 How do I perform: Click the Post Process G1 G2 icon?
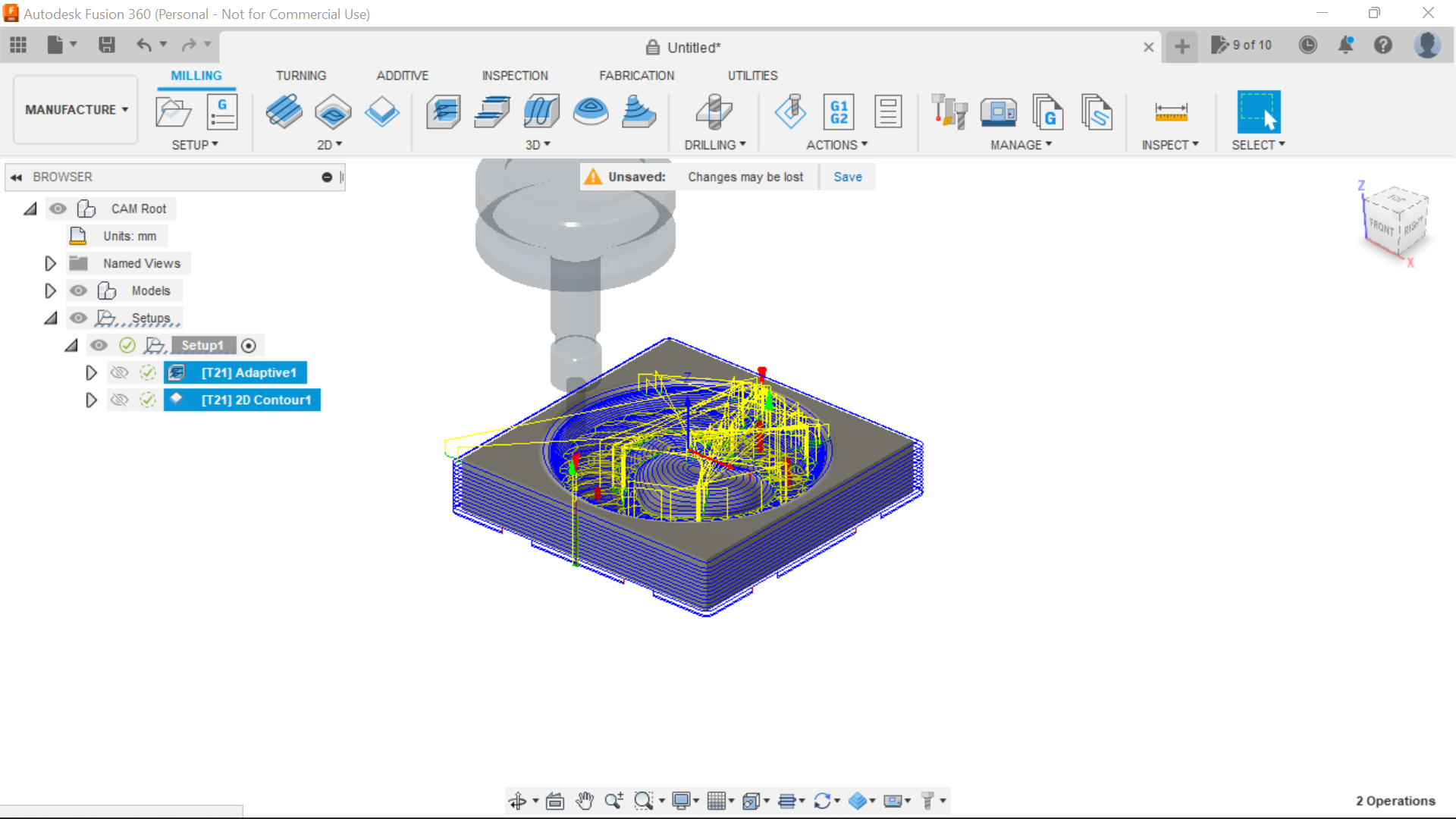pyautogui.click(x=839, y=112)
